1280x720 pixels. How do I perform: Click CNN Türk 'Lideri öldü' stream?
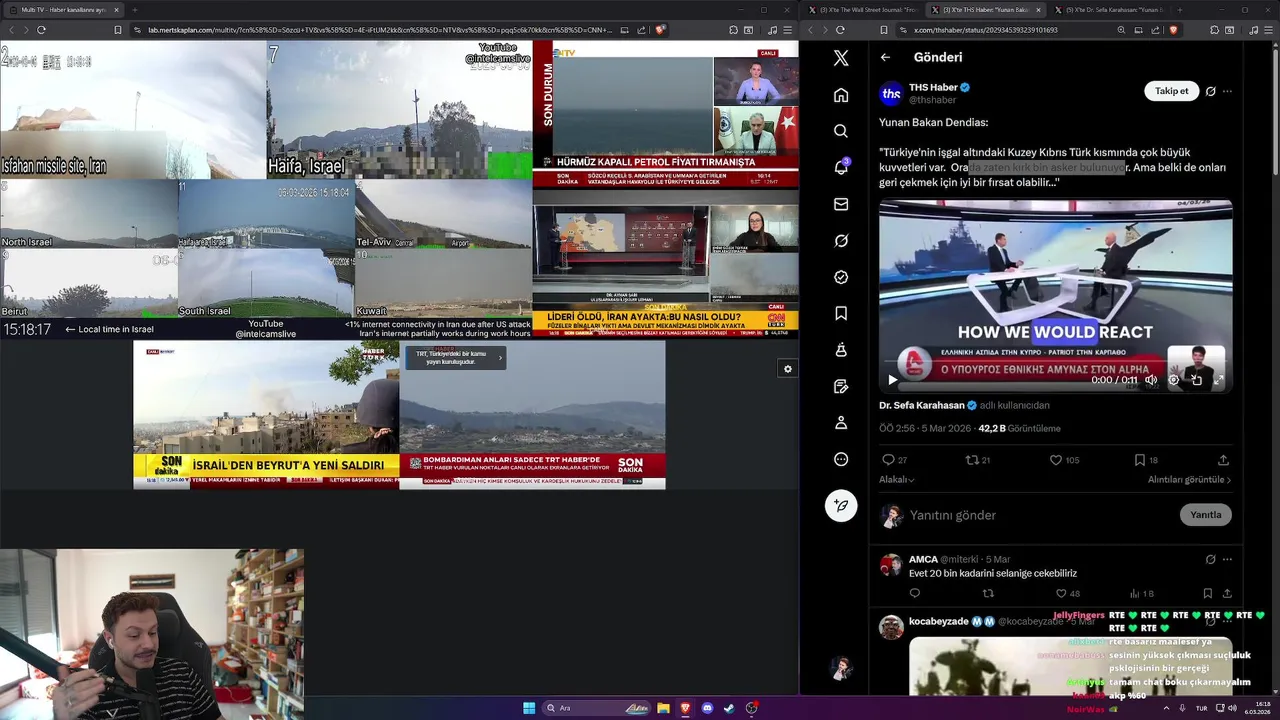[665, 264]
